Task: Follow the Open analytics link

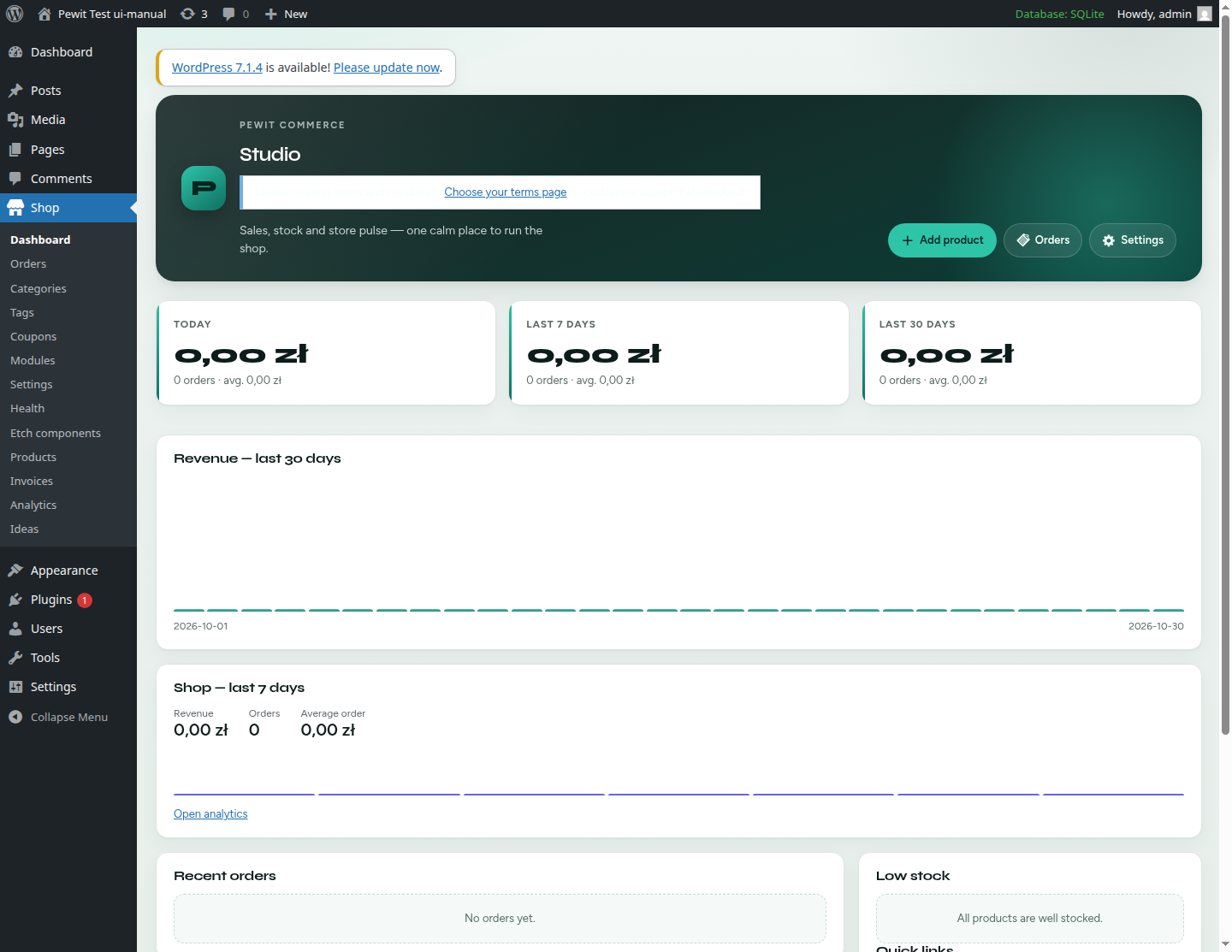Action: 210,814
